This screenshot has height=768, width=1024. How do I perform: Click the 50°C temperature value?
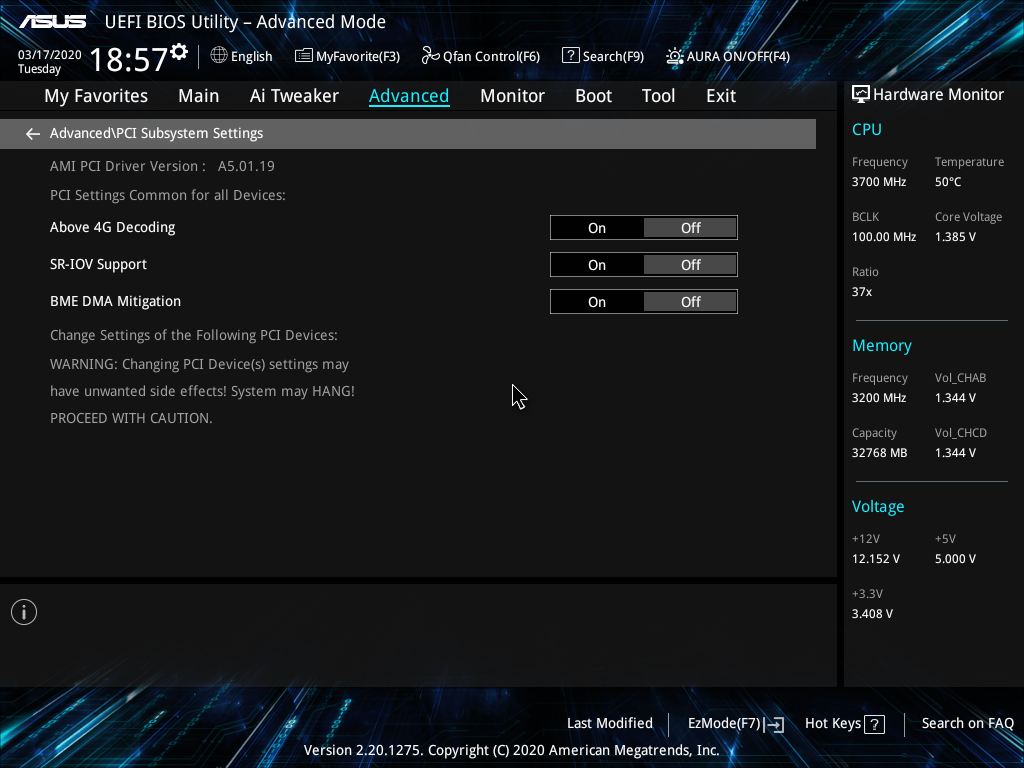point(948,182)
